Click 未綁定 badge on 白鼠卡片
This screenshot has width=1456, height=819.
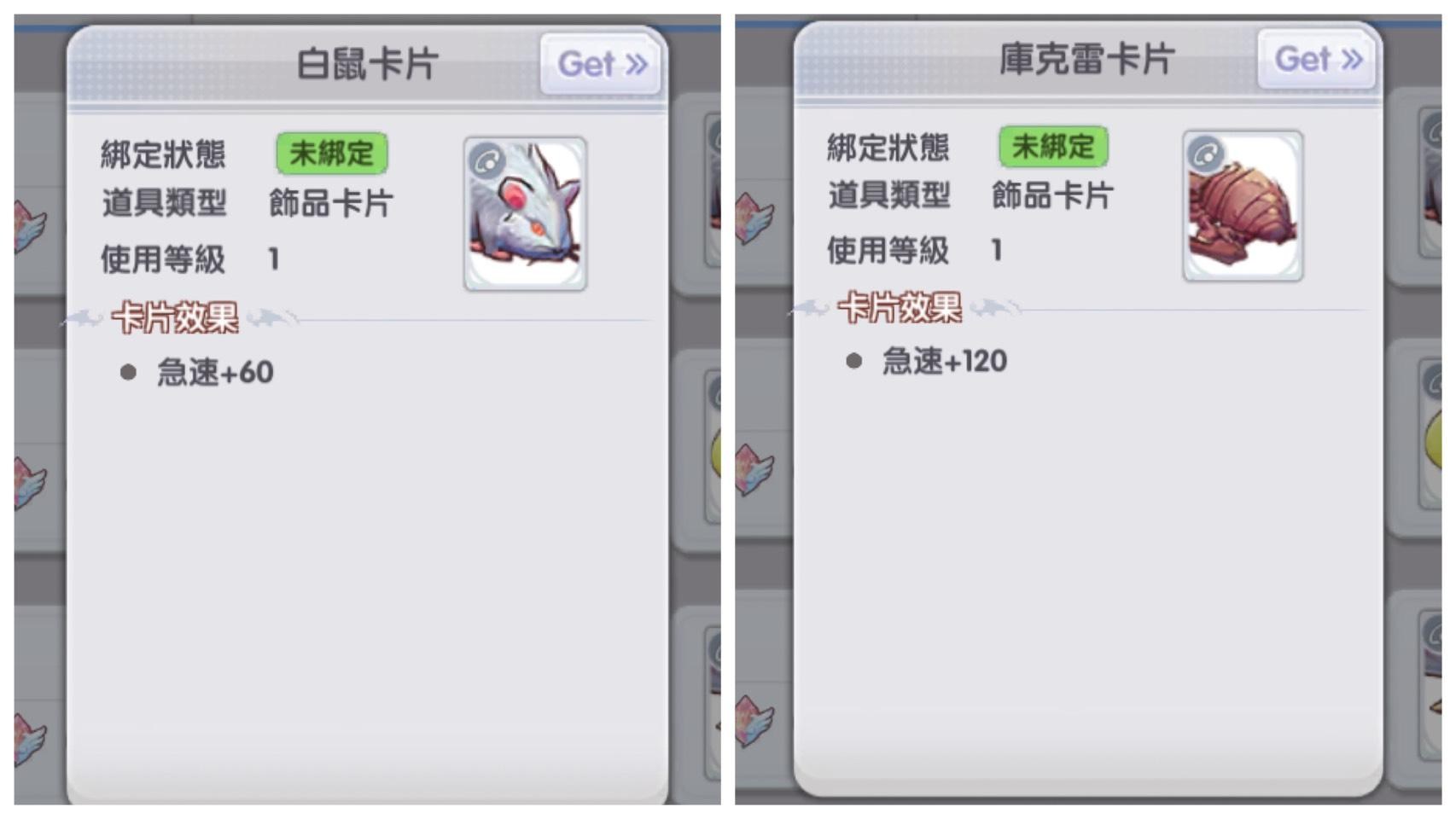tap(331, 154)
